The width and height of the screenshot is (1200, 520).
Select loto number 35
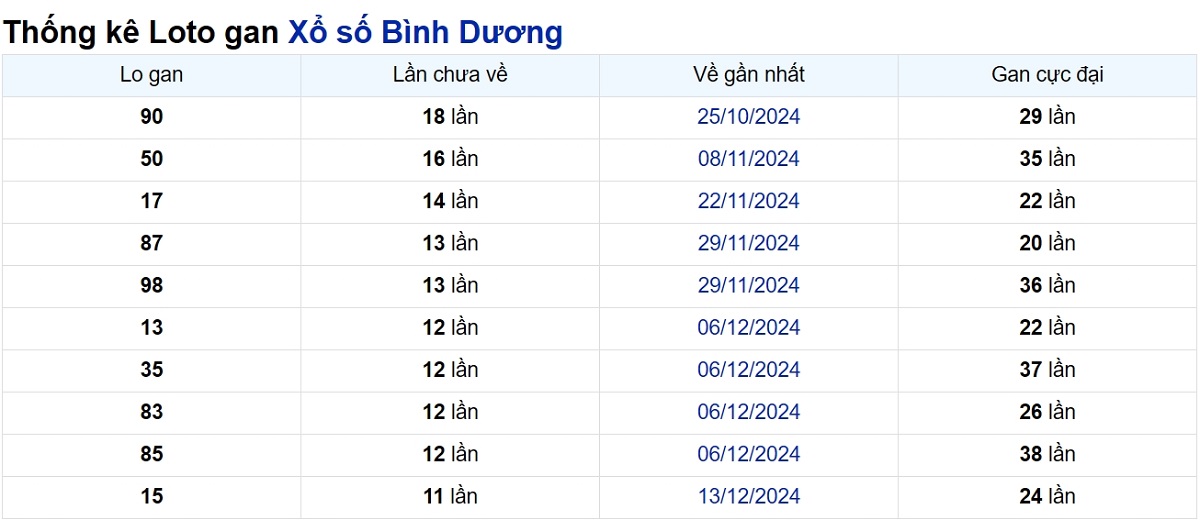(x=151, y=369)
